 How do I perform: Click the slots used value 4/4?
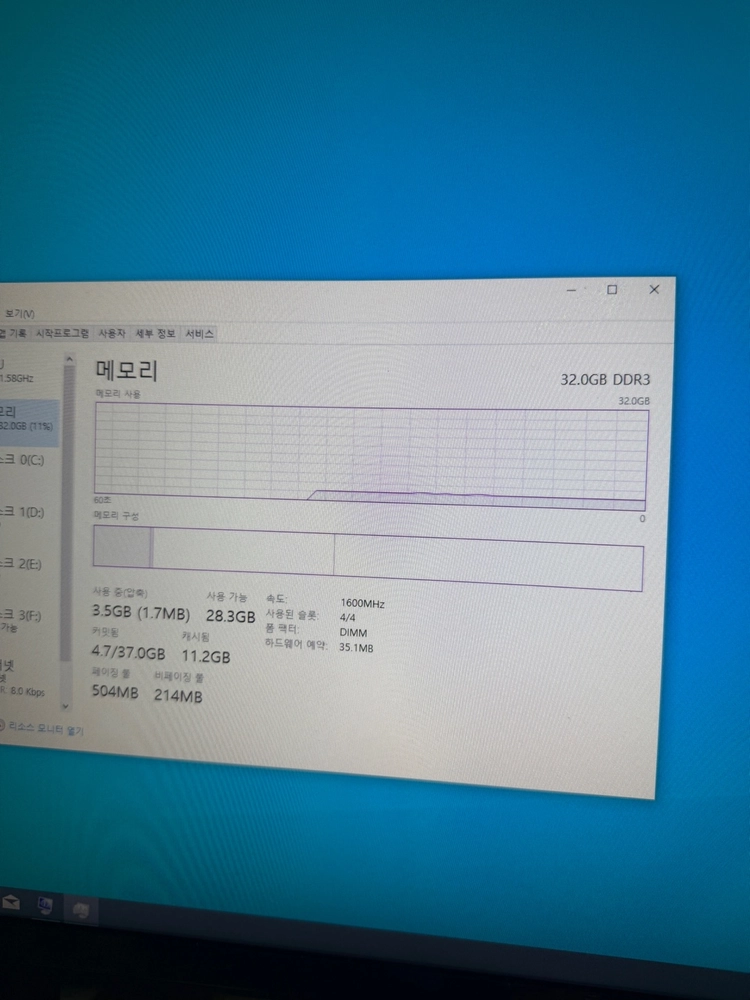[x=348, y=617]
